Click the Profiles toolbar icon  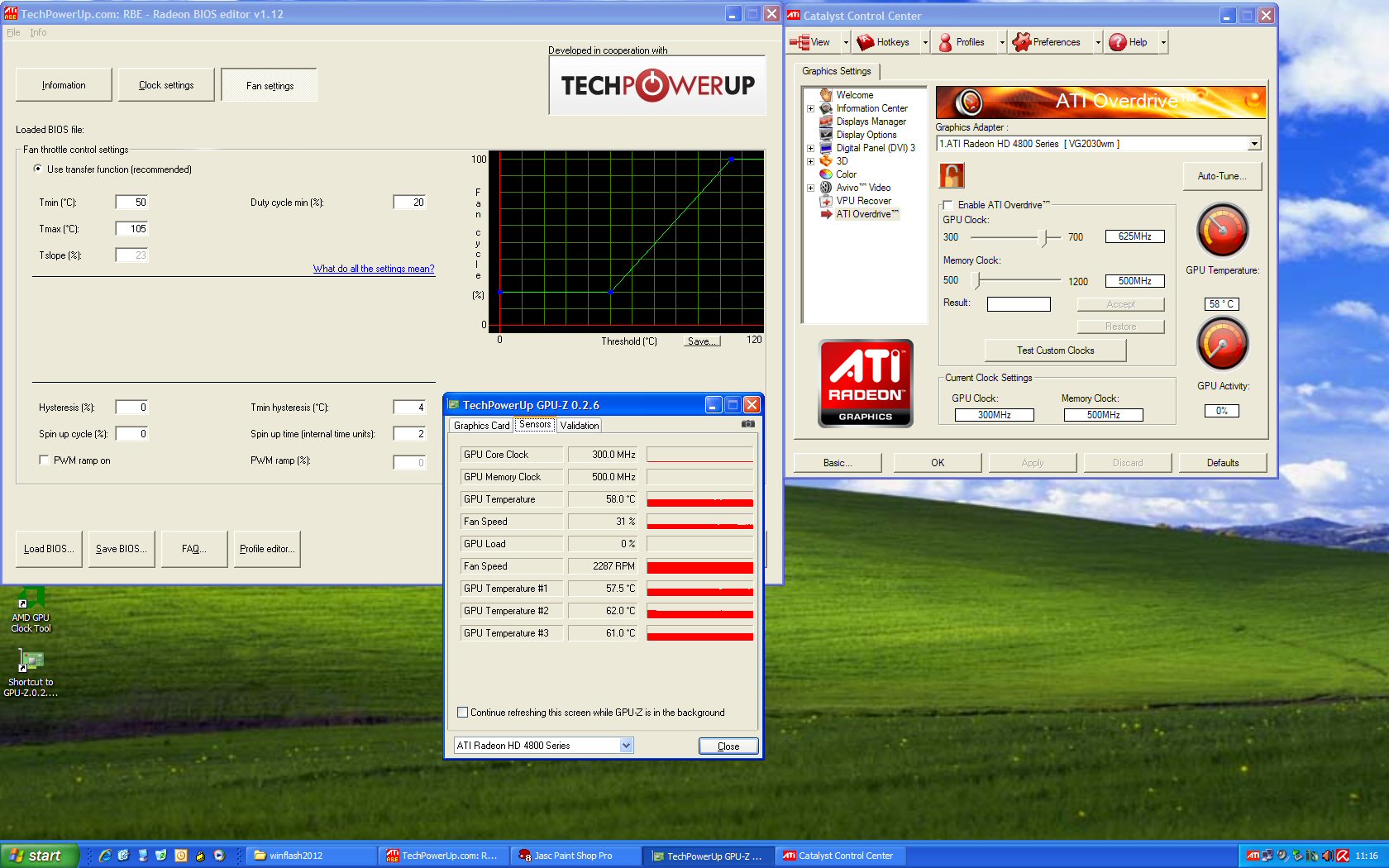(946, 42)
